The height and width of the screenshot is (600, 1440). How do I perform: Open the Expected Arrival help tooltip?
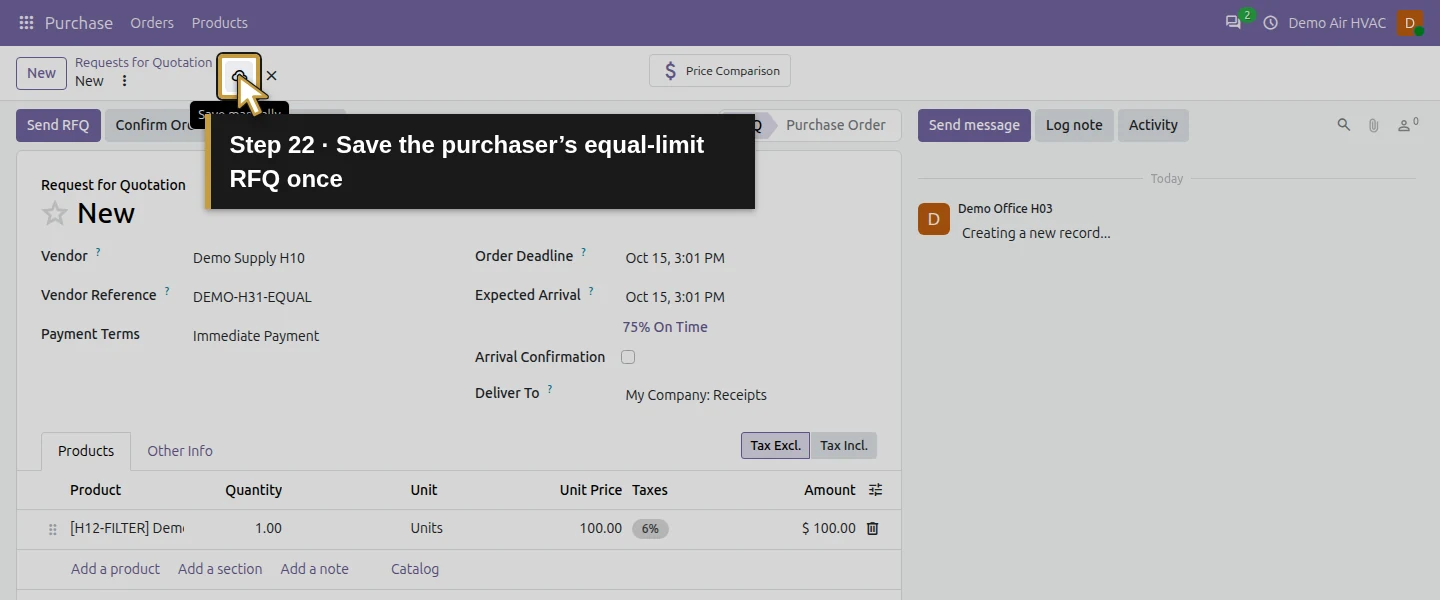tap(591, 292)
